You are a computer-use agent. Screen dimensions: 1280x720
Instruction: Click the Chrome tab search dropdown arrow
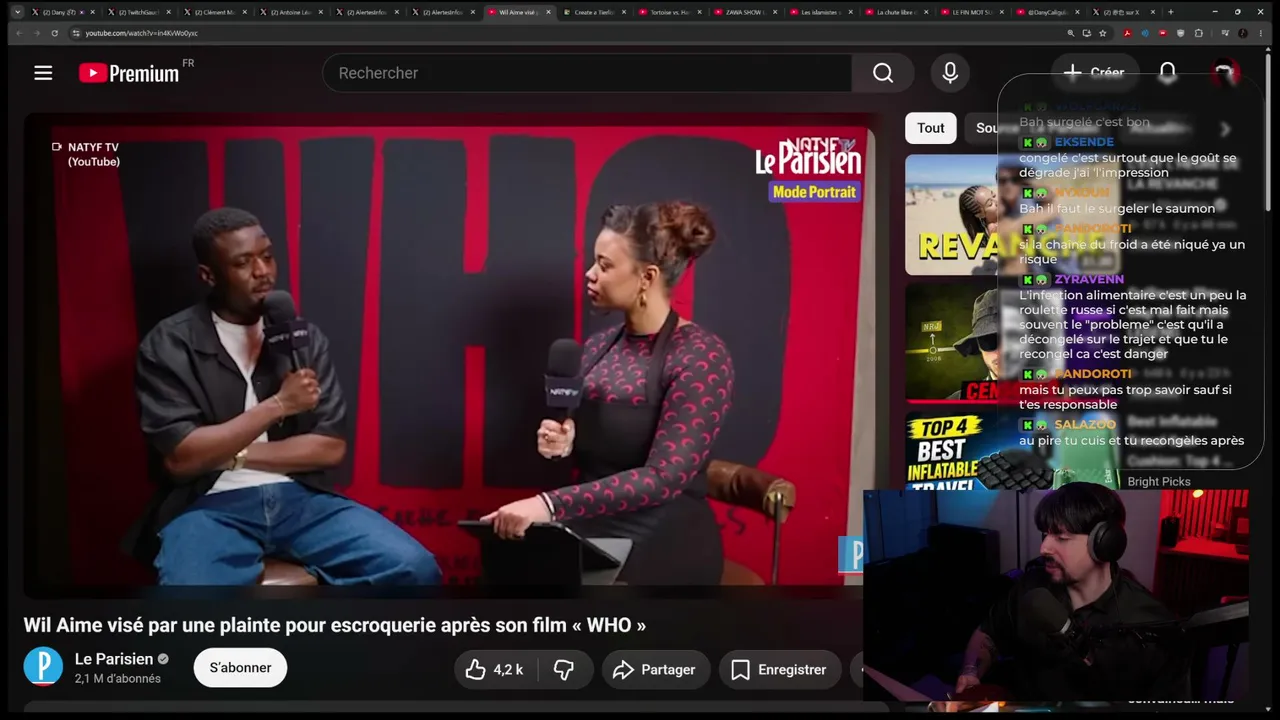17,12
